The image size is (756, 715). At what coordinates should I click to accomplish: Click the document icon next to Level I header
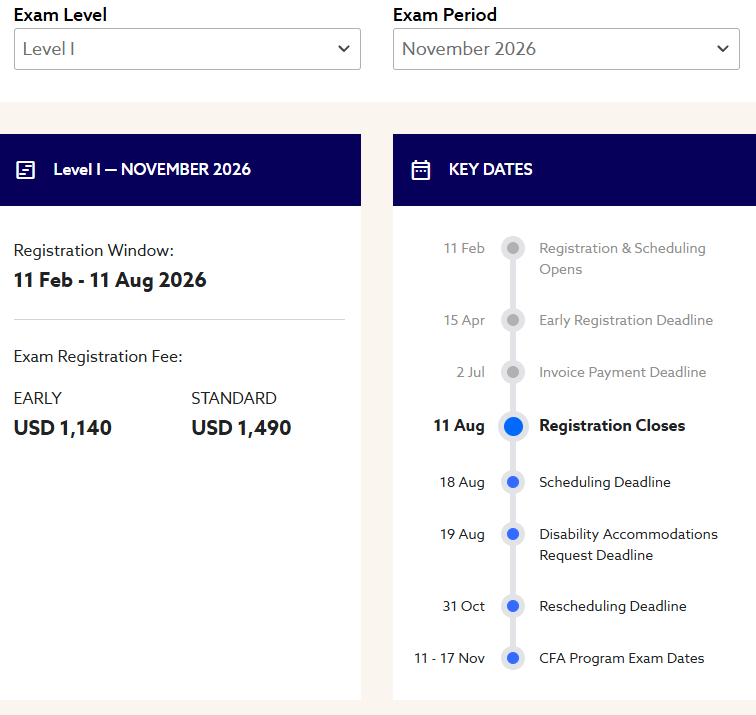pos(26,170)
